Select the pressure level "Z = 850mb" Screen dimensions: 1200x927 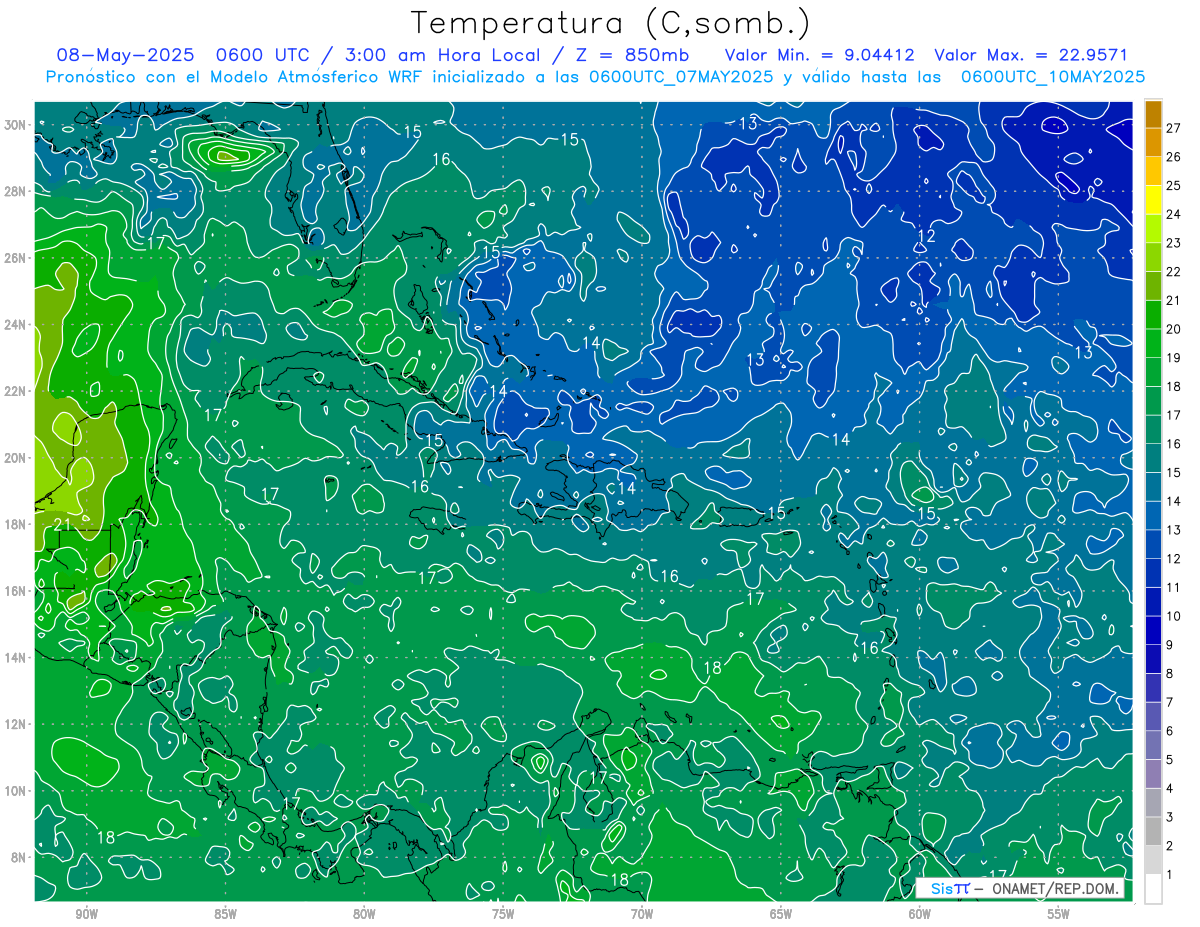click(x=633, y=56)
